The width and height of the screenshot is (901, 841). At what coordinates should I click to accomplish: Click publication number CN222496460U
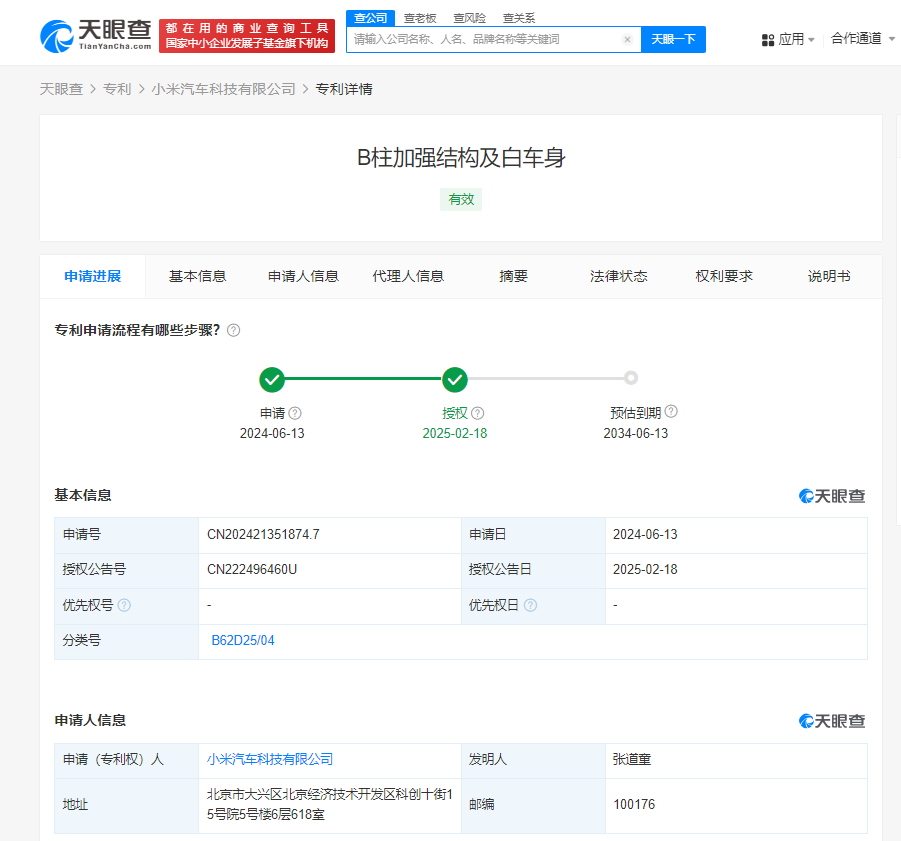point(252,570)
